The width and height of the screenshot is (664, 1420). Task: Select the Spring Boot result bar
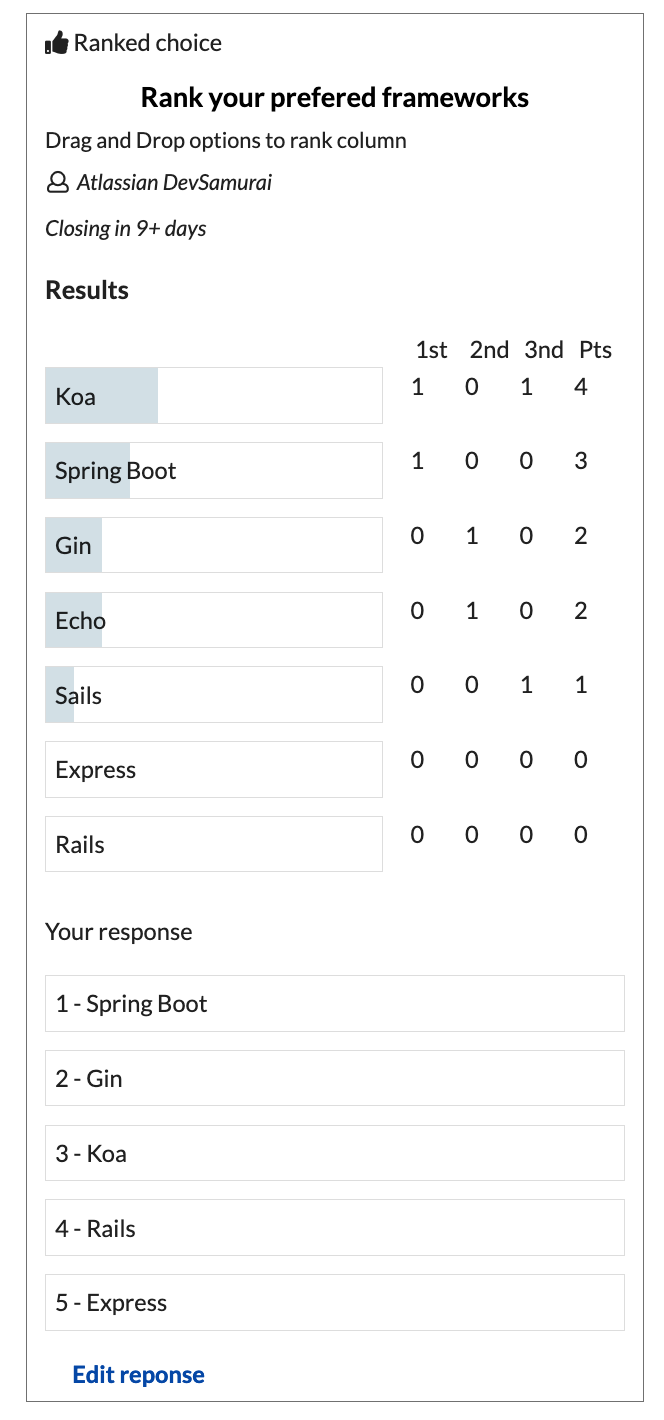(213, 471)
